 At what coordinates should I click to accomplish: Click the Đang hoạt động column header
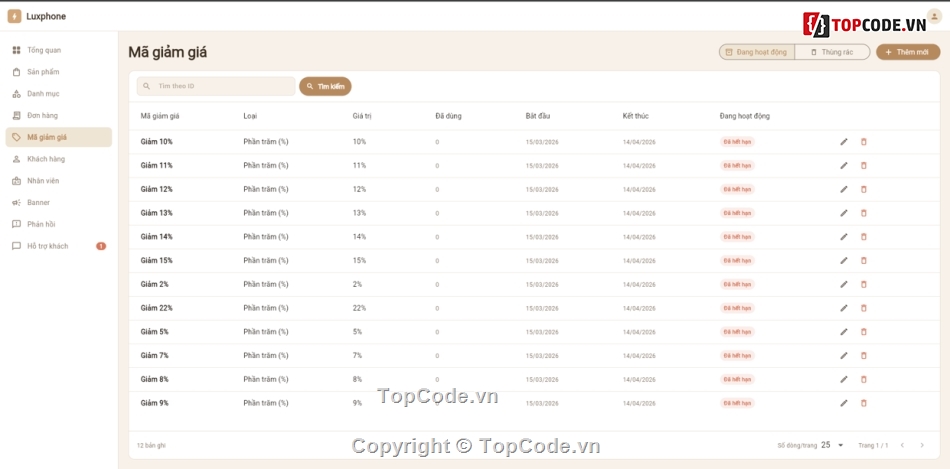745,116
